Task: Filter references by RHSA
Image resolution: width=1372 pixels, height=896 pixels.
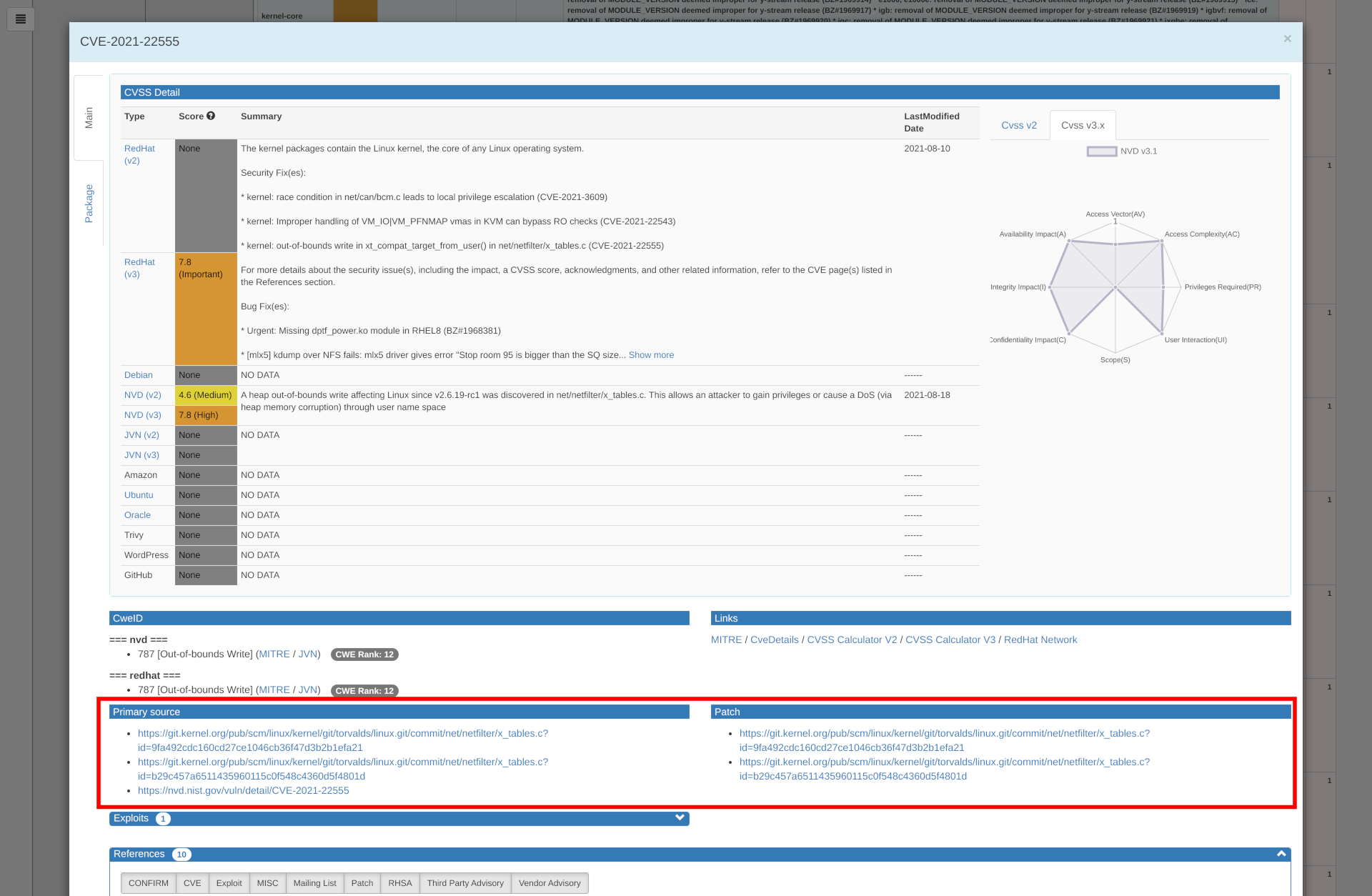Action: (x=400, y=883)
